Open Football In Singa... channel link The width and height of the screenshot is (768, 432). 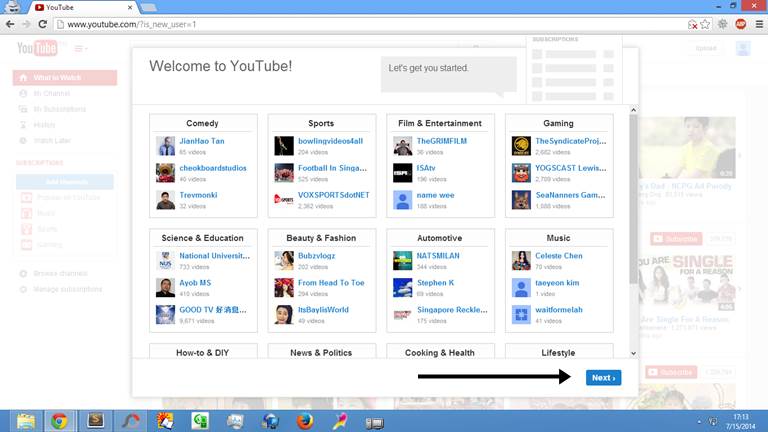click(333, 168)
